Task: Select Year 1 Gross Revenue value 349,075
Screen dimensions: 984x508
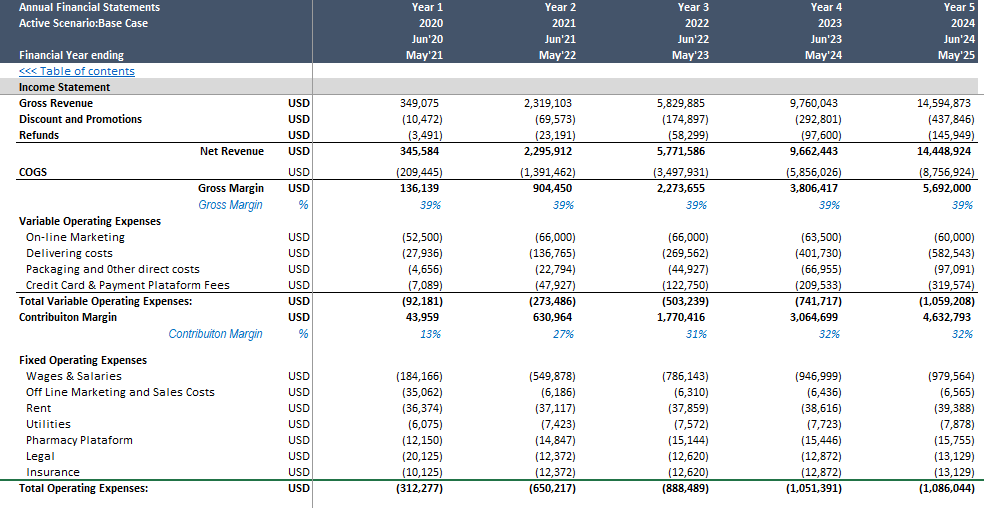Action: coord(420,103)
